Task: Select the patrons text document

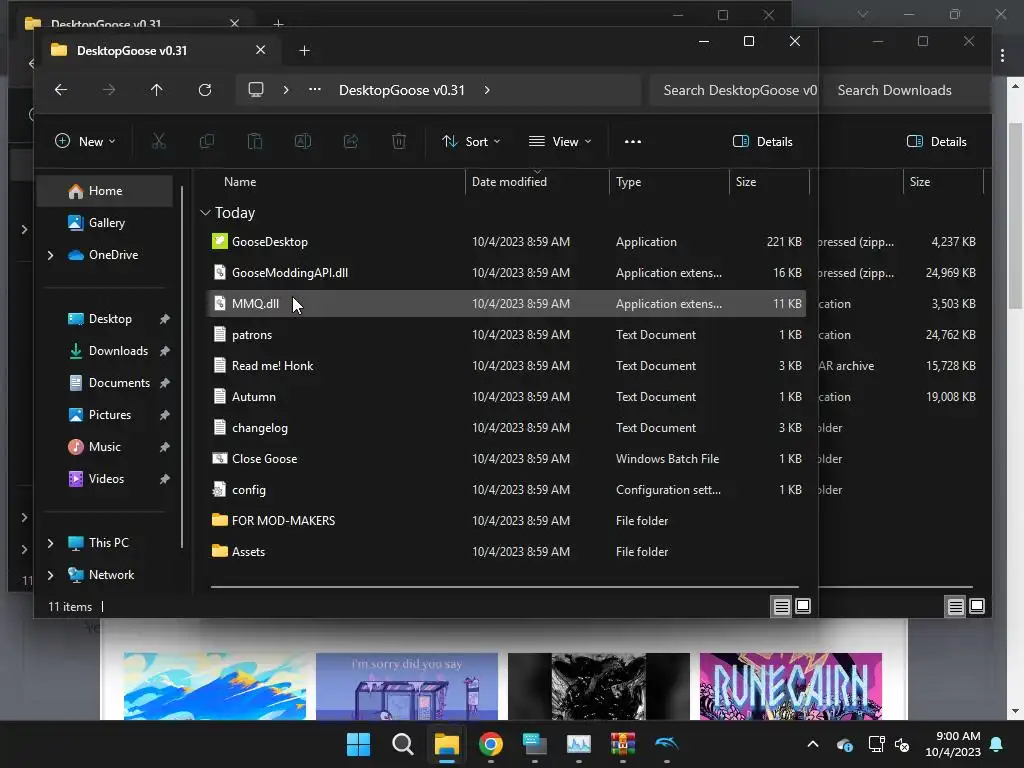Action: [506, 335]
